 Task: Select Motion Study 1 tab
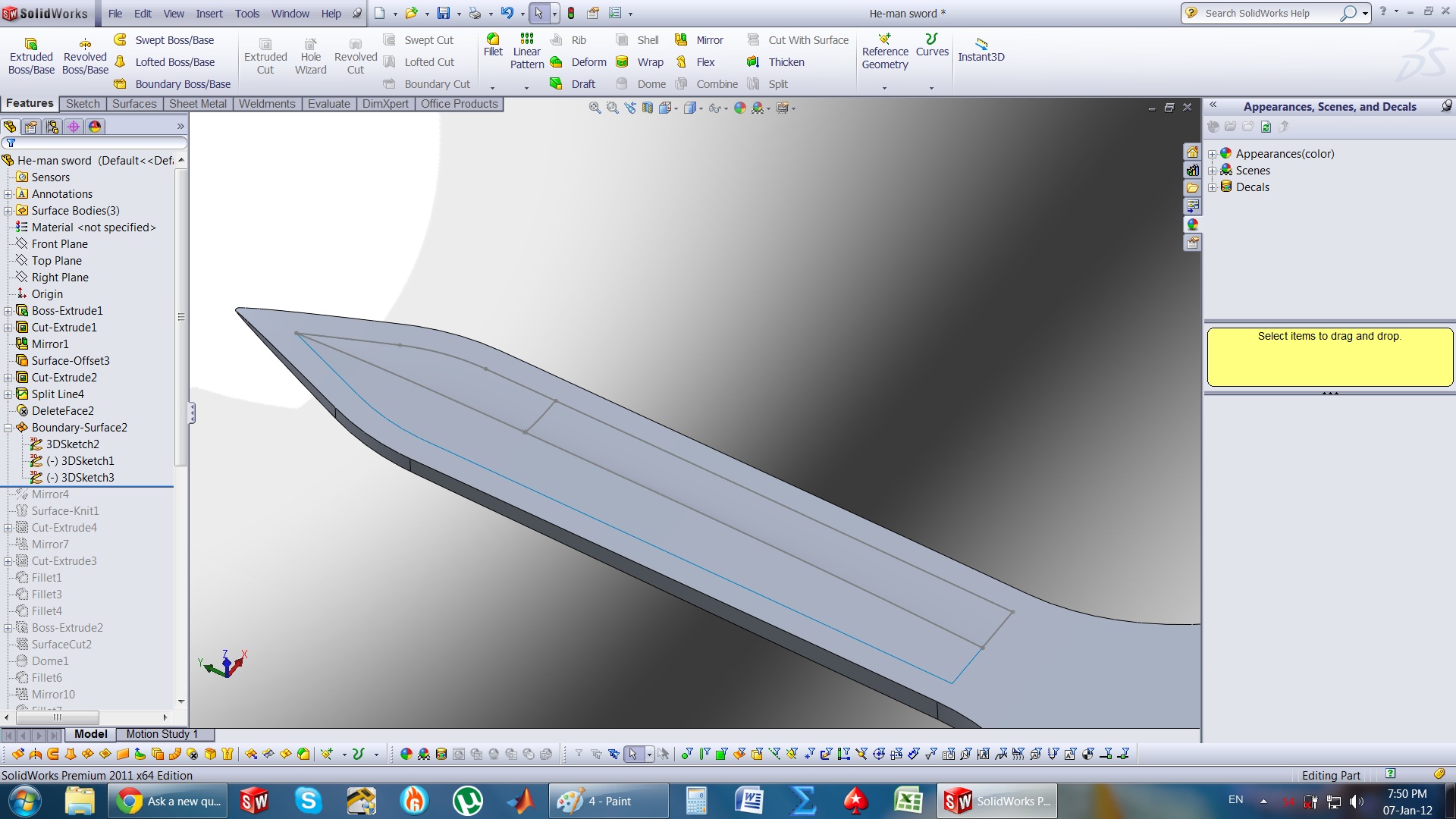coord(162,734)
